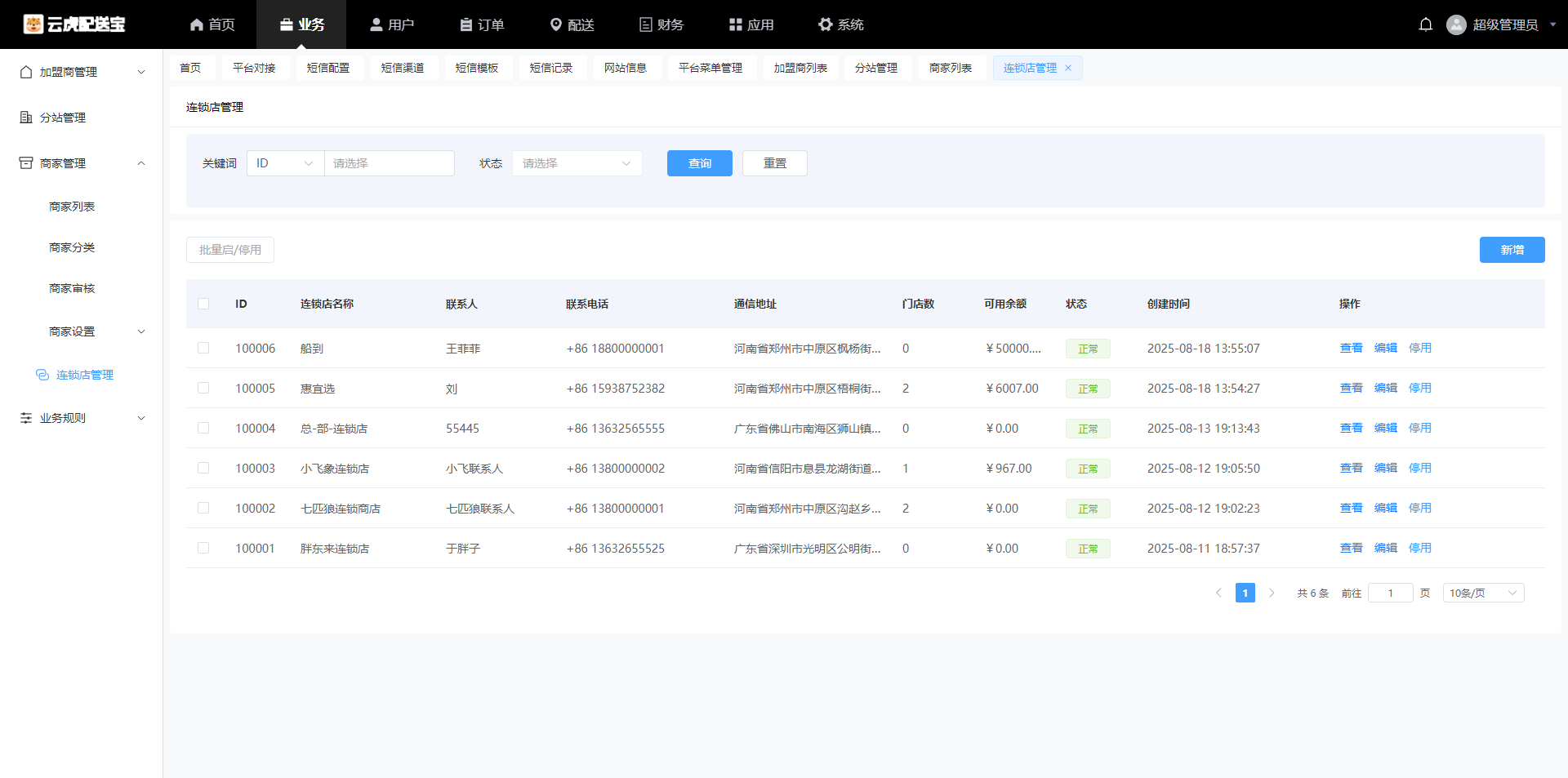Click the 财务 ledger icon
The image size is (1568, 778).
pos(646,24)
